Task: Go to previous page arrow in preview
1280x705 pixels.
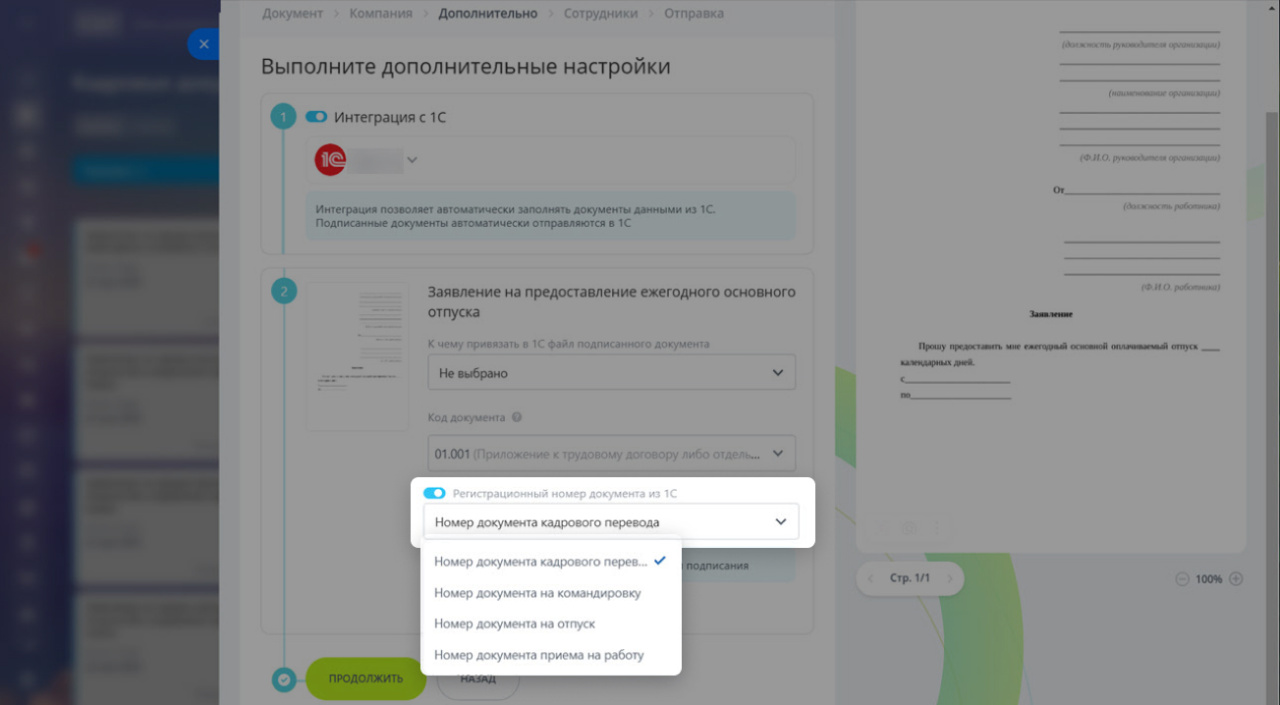Action: coord(870,579)
